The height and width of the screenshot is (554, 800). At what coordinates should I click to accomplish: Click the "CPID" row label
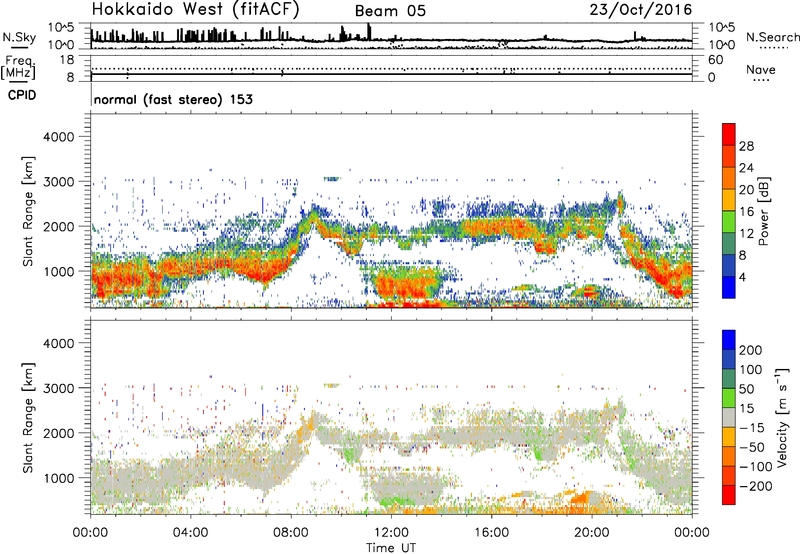tap(22, 95)
